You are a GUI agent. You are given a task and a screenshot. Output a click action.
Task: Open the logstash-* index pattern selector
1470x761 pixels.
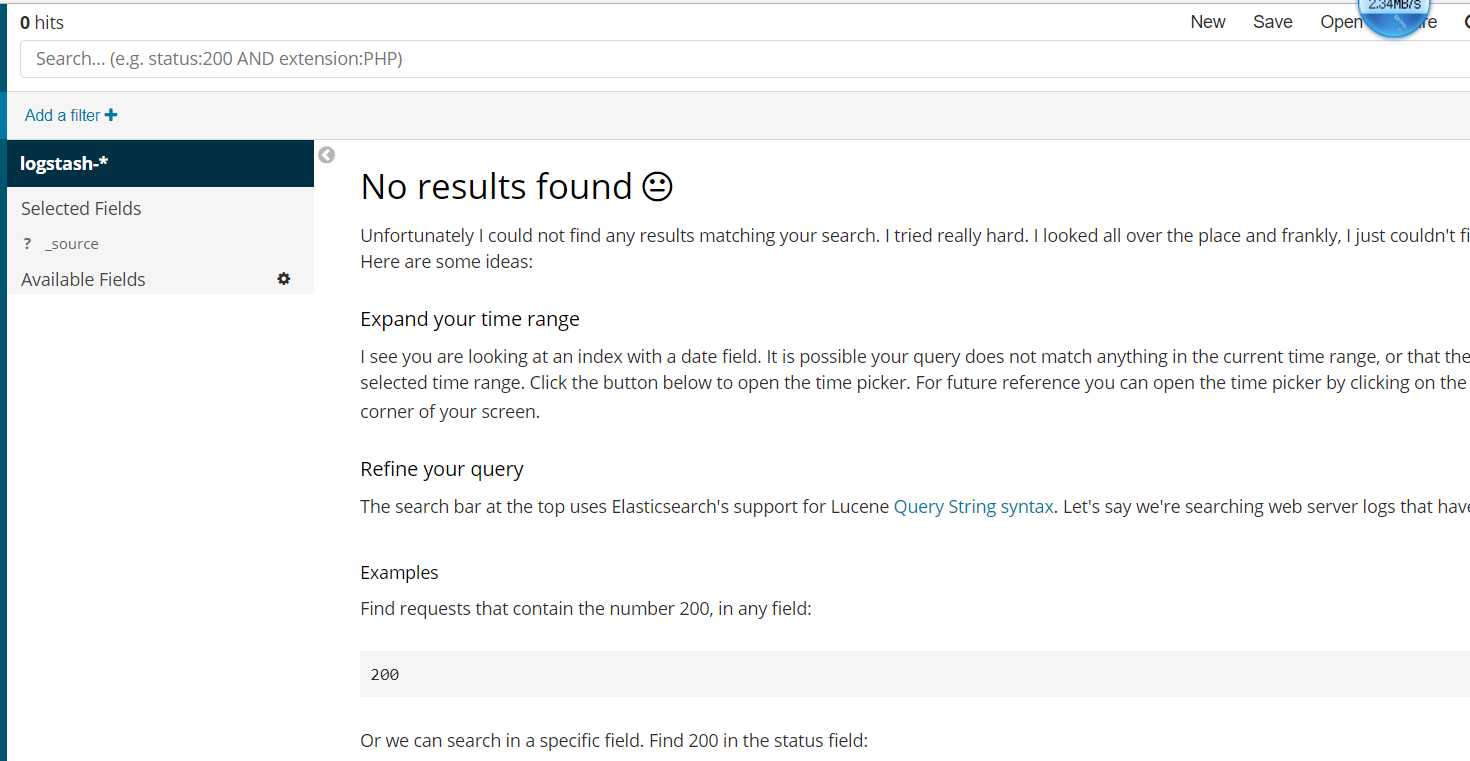click(x=160, y=163)
